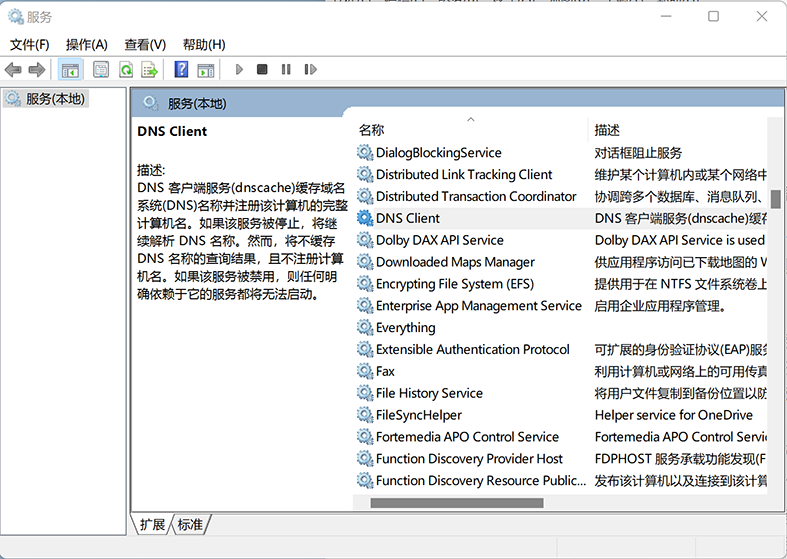Viewport: 787px width, 559px height.
Task: Click description 'Helper service for OneDrive'
Action: [x=674, y=415]
